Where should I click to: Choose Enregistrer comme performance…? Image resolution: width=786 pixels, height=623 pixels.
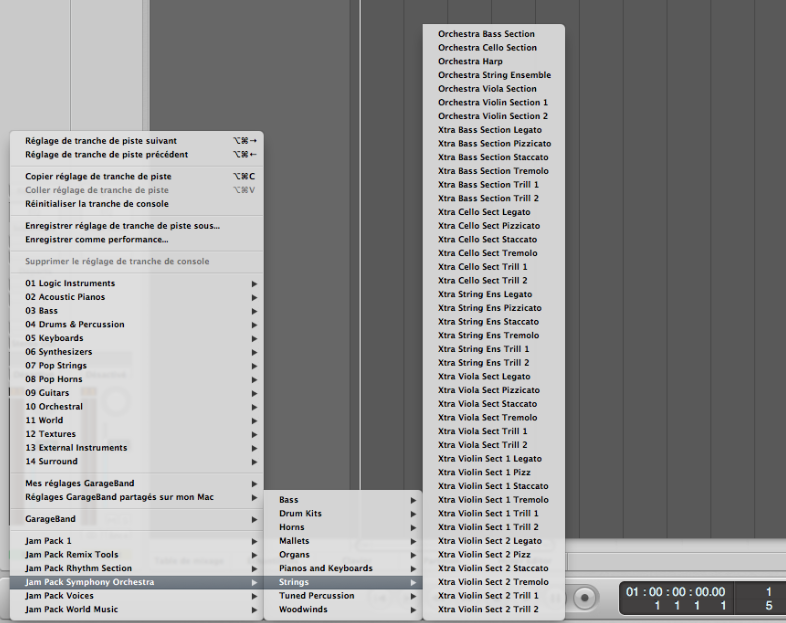(136, 240)
